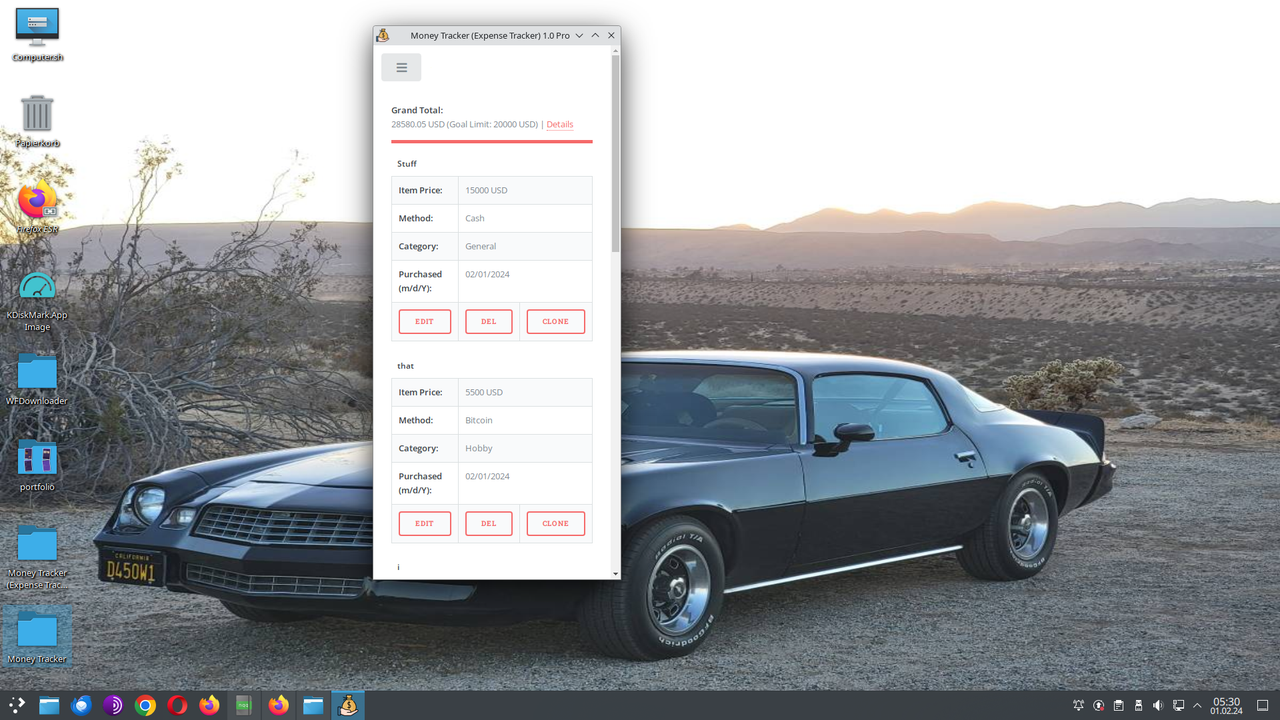The height and width of the screenshot is (720, 1280).
Task: Open the KDE application launcher
Action: 17,705
